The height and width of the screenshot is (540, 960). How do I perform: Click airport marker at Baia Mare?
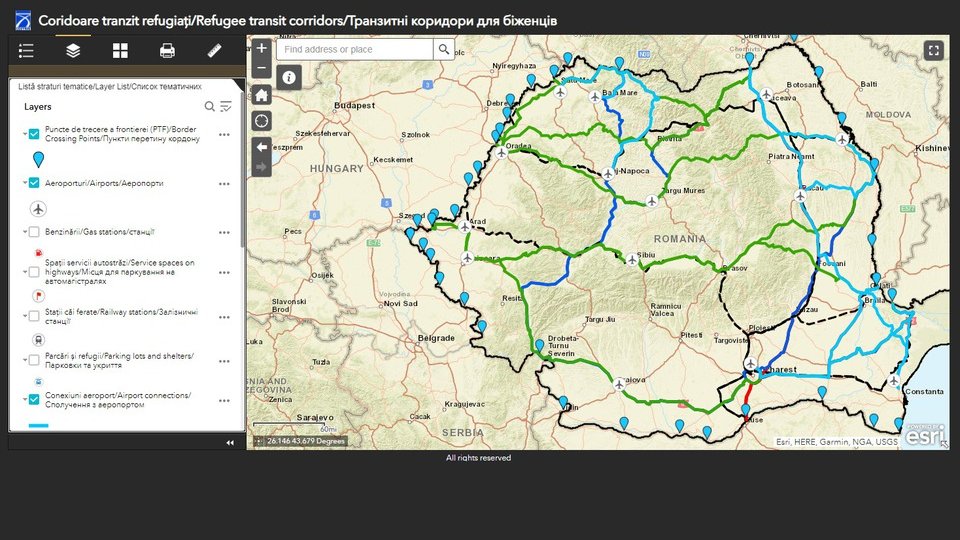click(x=594, y=97)
